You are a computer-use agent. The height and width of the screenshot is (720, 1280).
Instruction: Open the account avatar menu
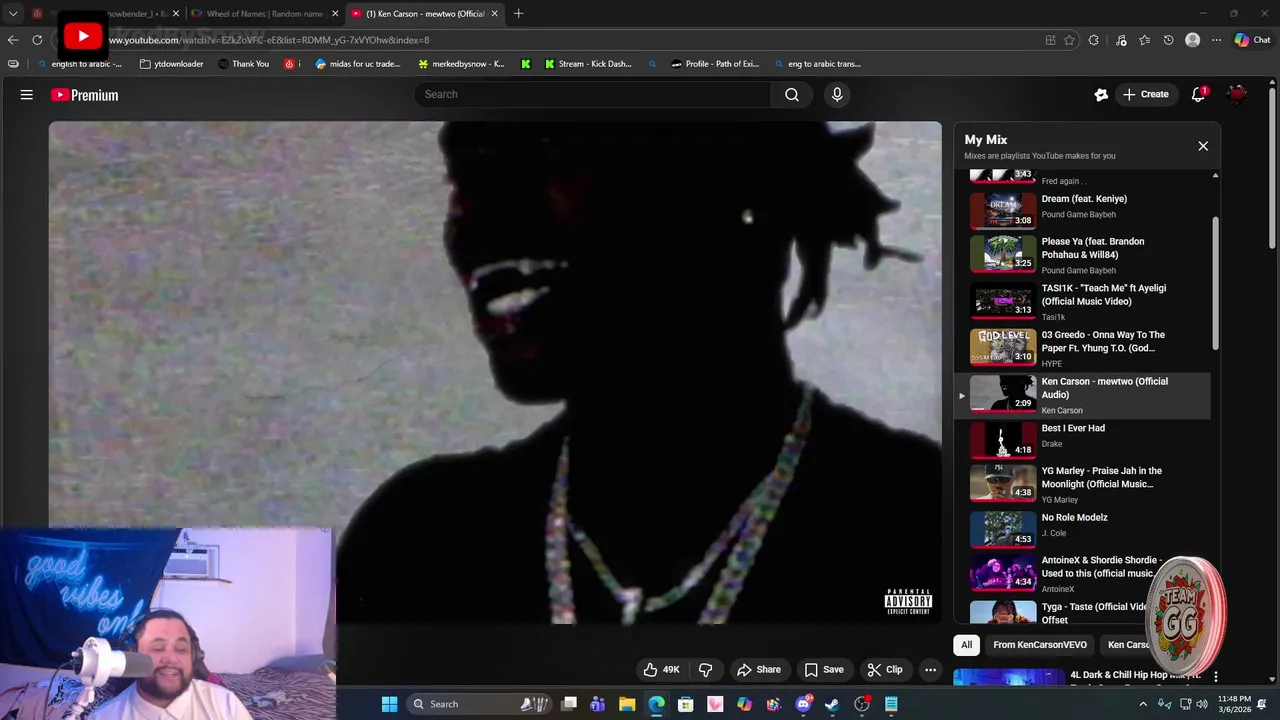click(x=1237, y=94)
